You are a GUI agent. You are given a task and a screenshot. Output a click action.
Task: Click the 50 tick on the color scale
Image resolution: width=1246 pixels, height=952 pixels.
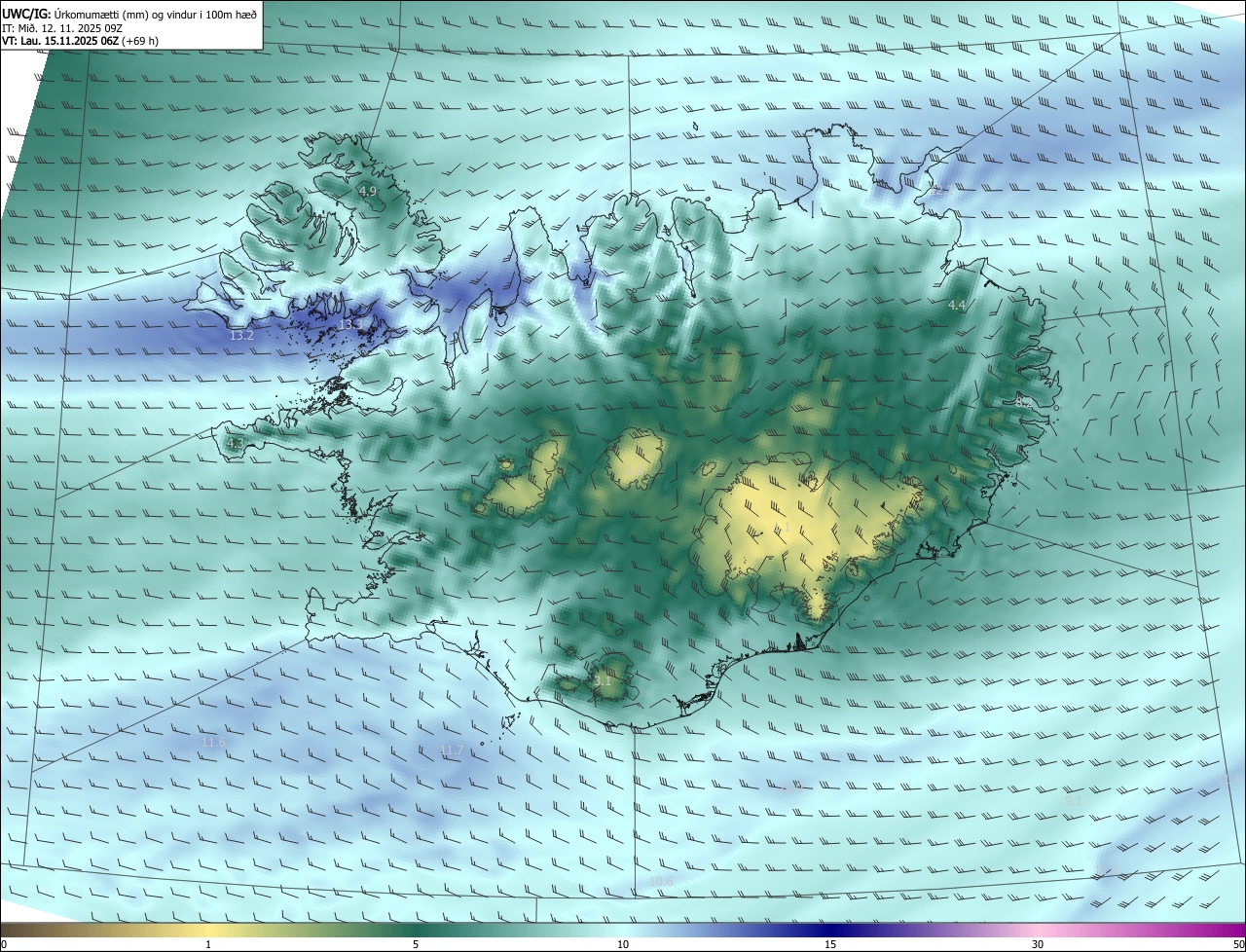(x=1239, y=944)
